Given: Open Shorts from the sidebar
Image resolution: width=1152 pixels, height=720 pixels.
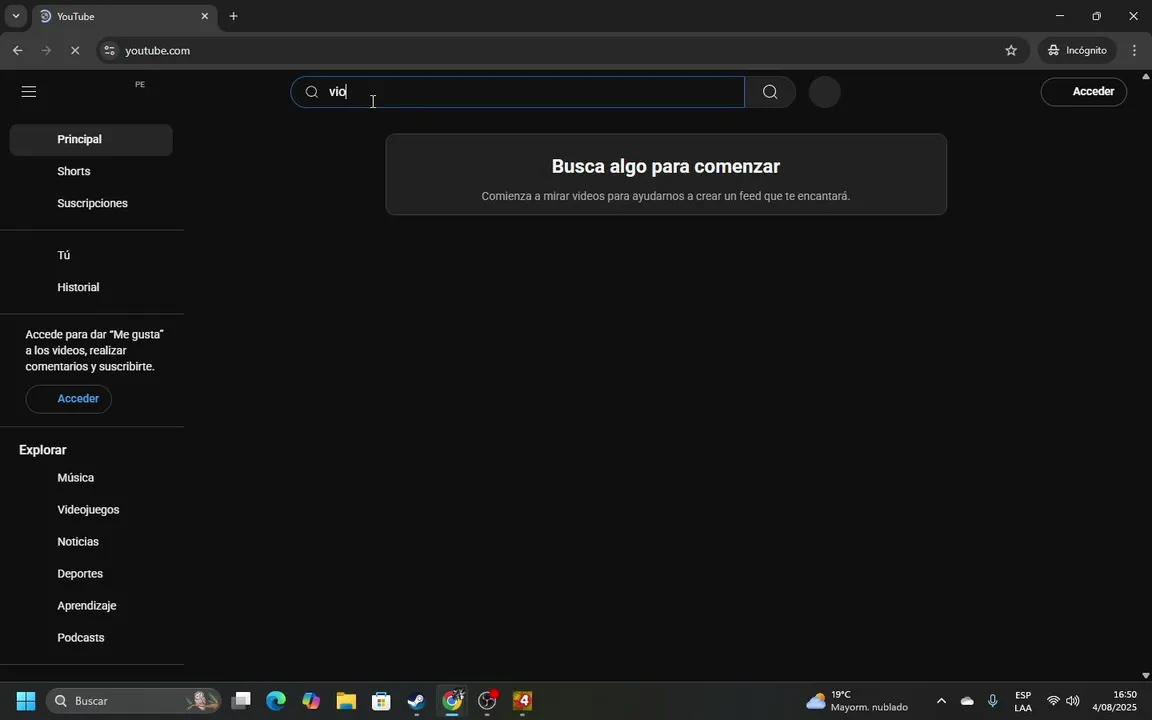Looking at the screenshot, I should pyautogui.click(x=91, y=171).
